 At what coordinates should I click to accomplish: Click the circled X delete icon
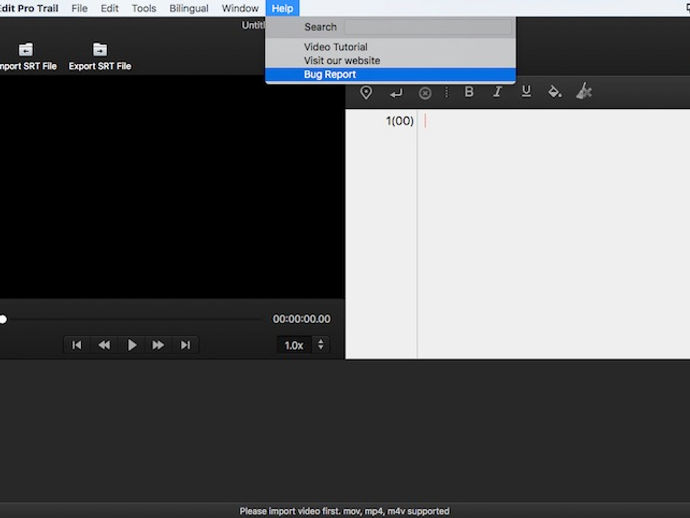[425, 93]
